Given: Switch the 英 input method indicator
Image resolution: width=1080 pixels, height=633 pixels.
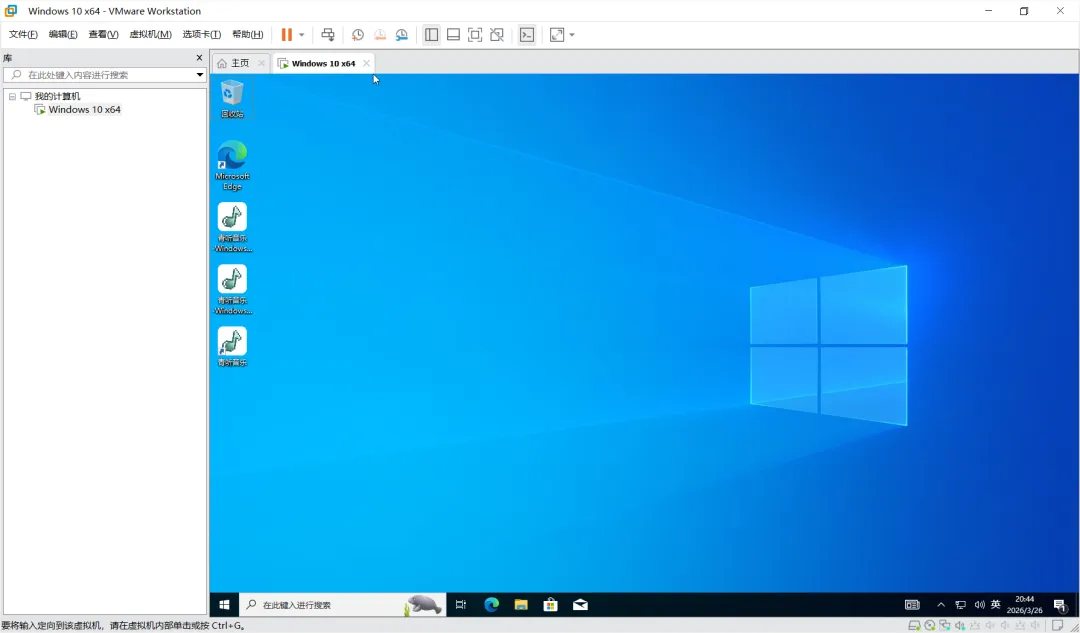Looking at the screenshot, I should point(996,605).
